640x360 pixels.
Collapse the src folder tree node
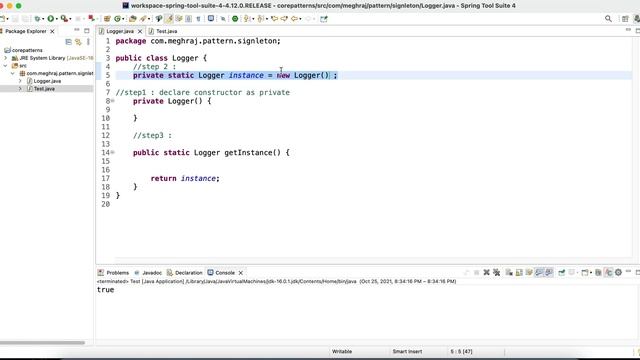coord(6,65)
